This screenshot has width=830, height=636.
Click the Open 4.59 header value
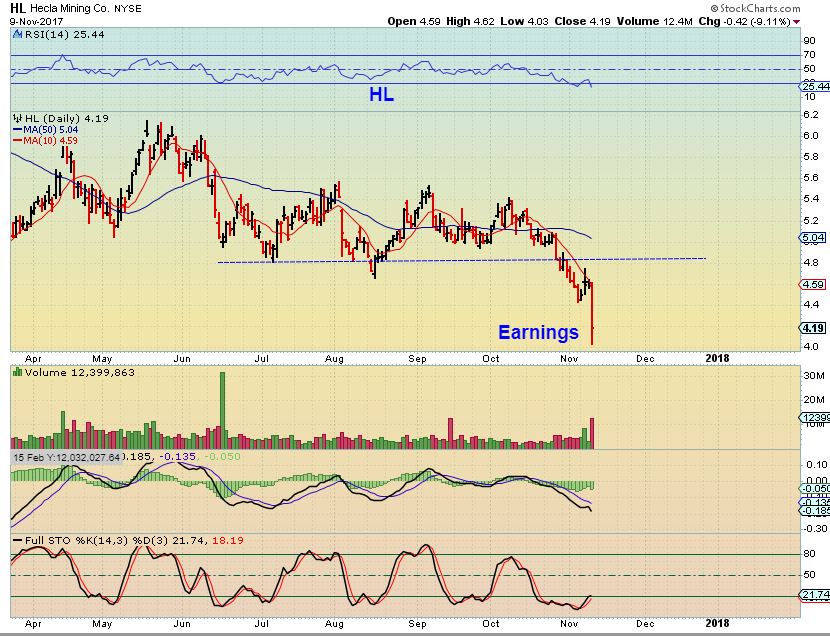(413, 22)
